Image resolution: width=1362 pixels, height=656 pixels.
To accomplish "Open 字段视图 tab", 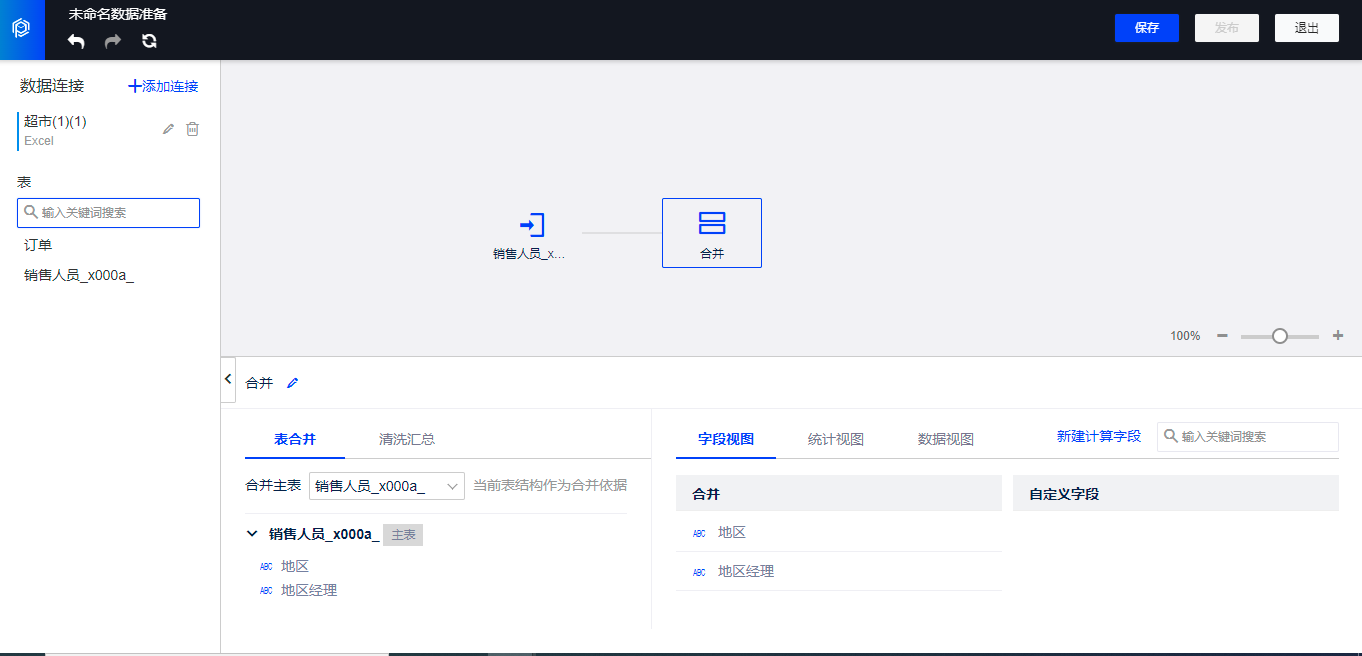I will 726,439.
